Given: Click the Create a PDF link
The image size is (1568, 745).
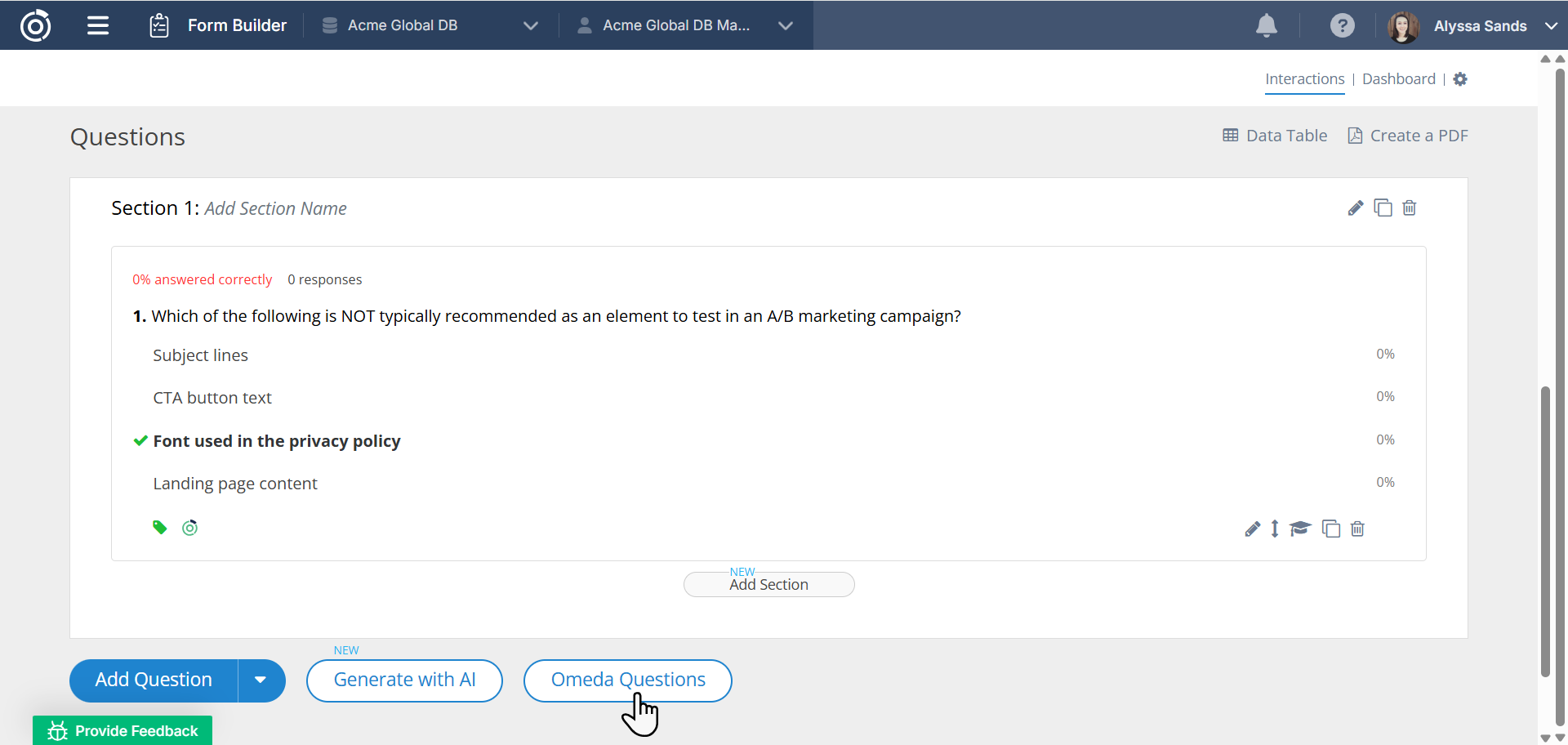Looking at the screenshot, I should pyautogui.click(x=1408, y=136).
